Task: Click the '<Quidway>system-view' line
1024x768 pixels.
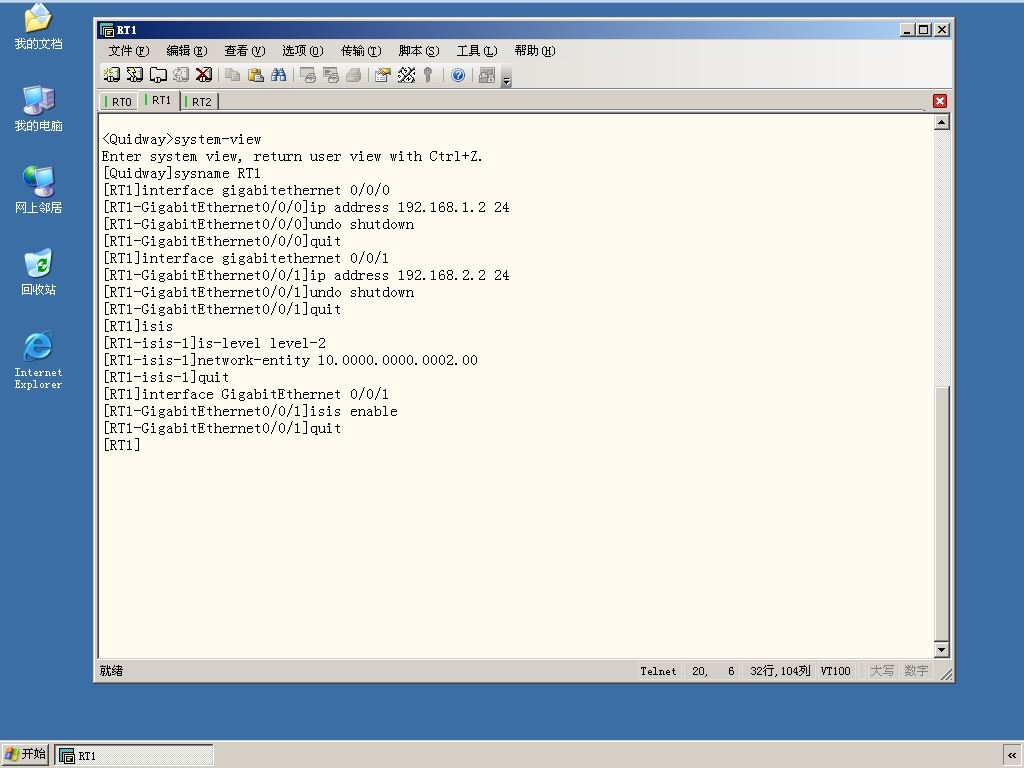Action: pos(182,140)
